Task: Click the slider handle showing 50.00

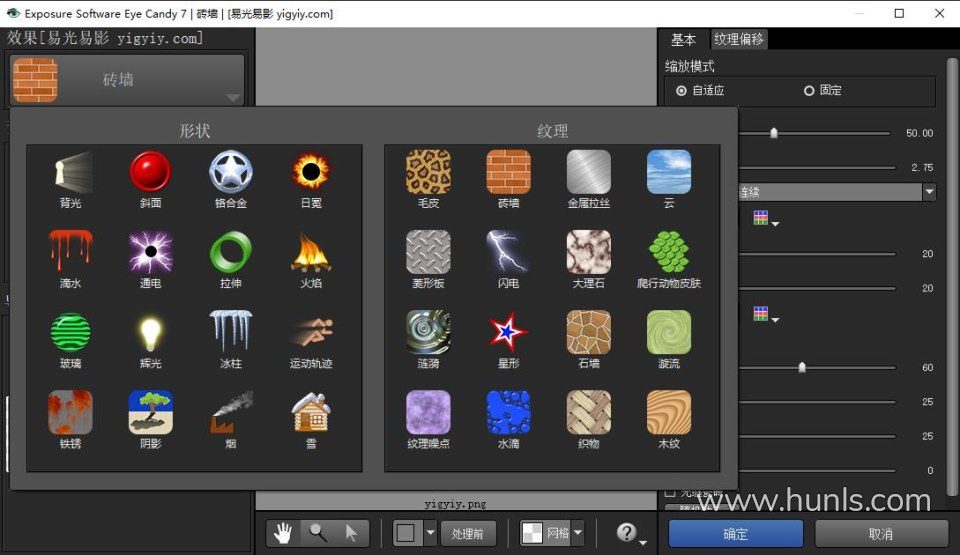Action: [773, 133]
